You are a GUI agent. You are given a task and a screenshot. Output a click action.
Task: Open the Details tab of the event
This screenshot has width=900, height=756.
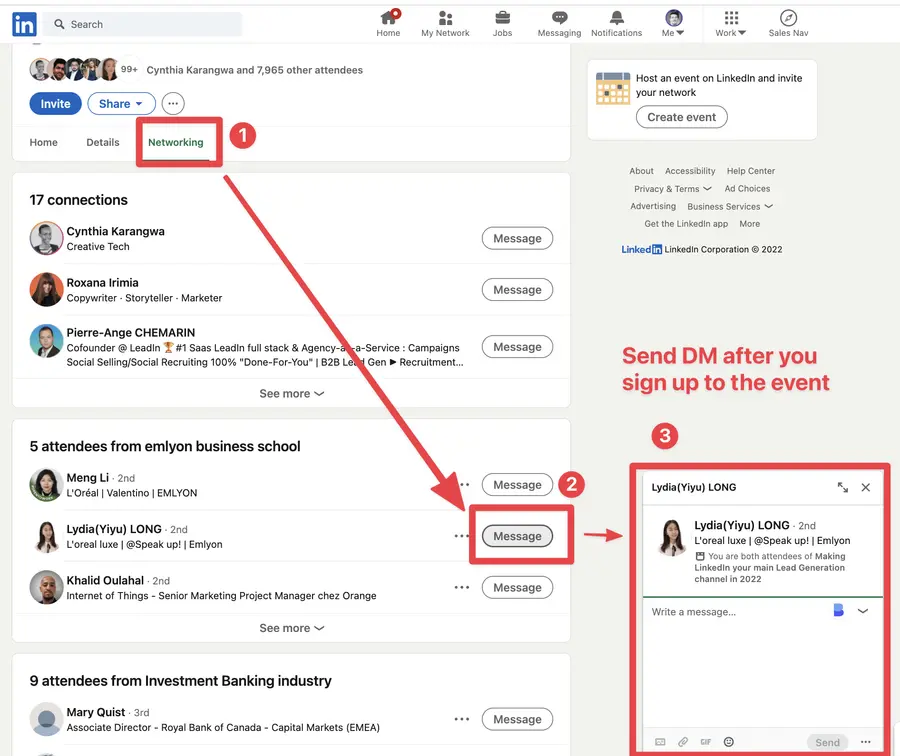pos(103,143)
